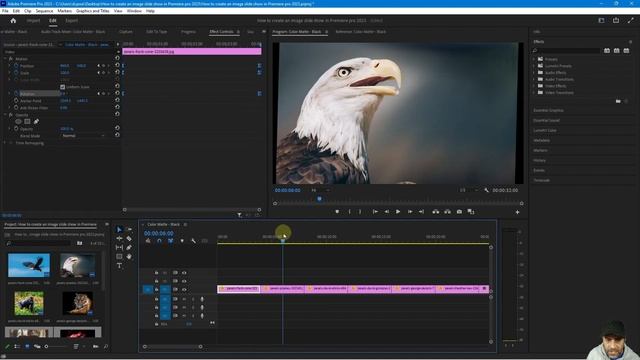
Task: Open the Lumetri Color panel
Action: point(545,130)
